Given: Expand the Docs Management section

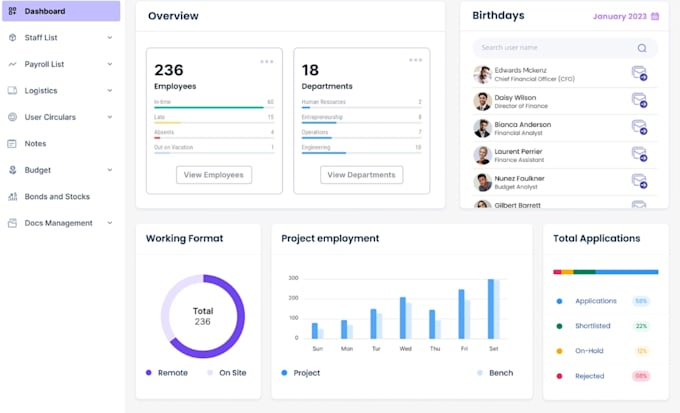Looking at the screenshot, I should 110,223.
